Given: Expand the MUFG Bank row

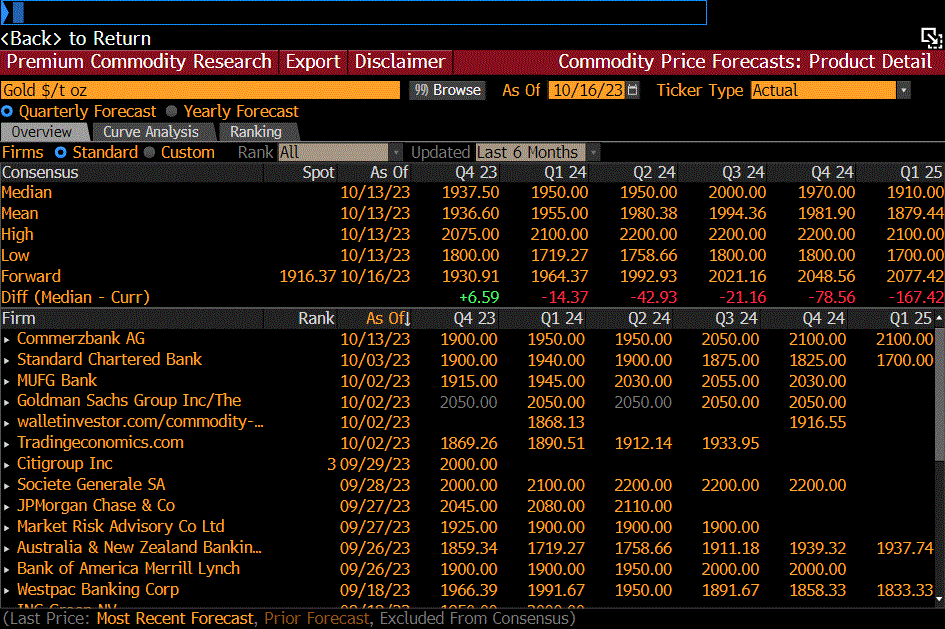Looking at the screenshot, I should click(x=7, y=381).
